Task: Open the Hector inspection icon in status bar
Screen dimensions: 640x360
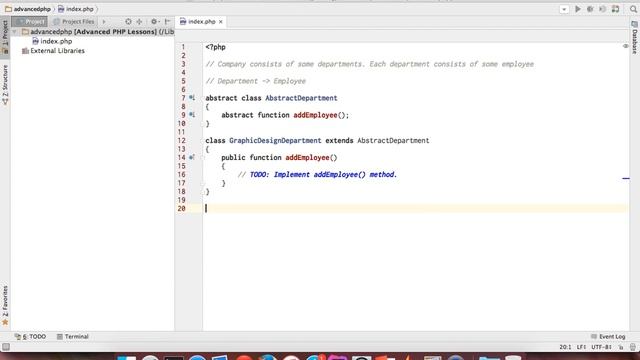Action: click(x=633, y=347)
